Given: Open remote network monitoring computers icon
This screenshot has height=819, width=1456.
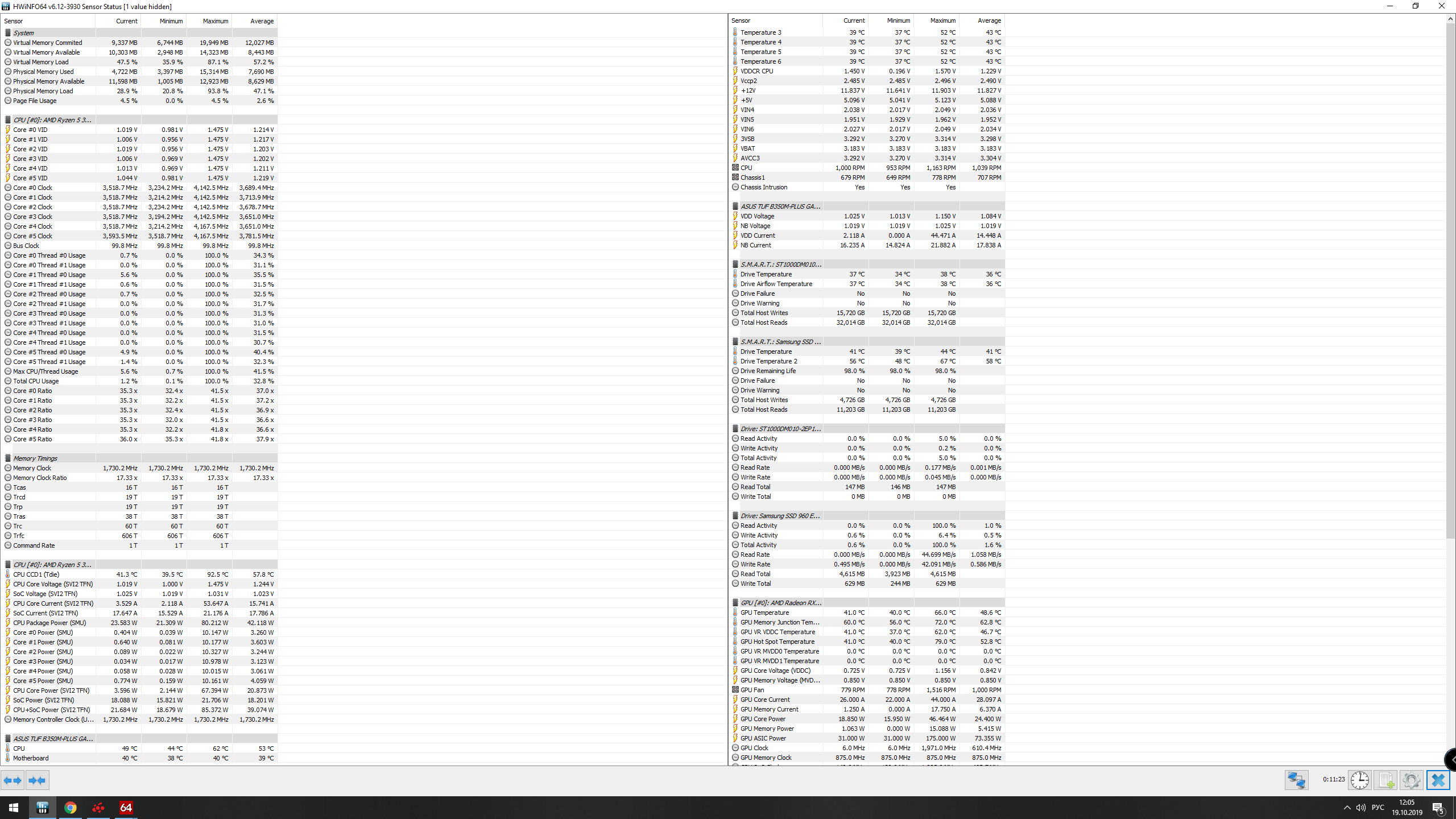Looking at the screenshot, I should 1296,780.
